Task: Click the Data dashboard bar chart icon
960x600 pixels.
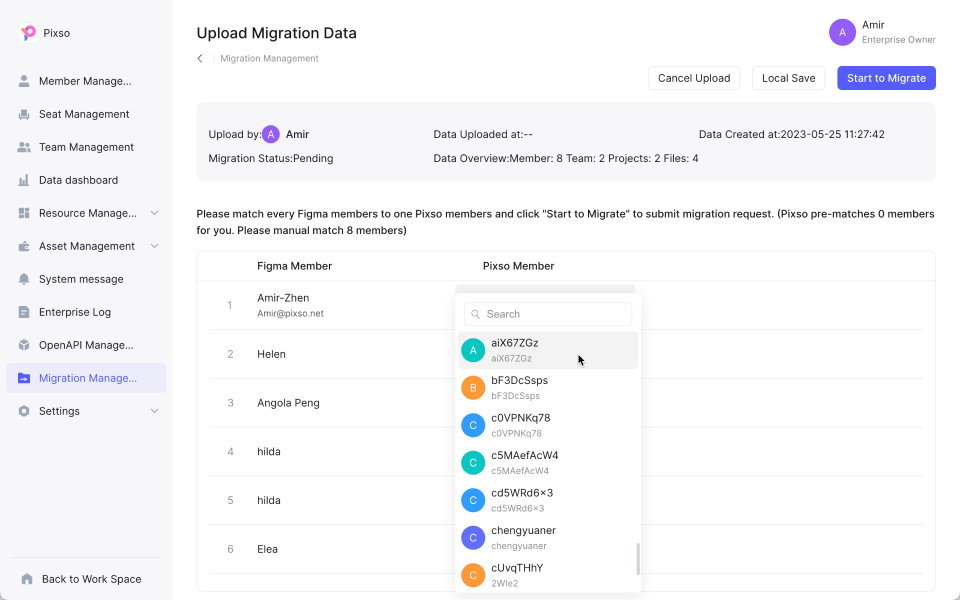Action: [24, 180]
